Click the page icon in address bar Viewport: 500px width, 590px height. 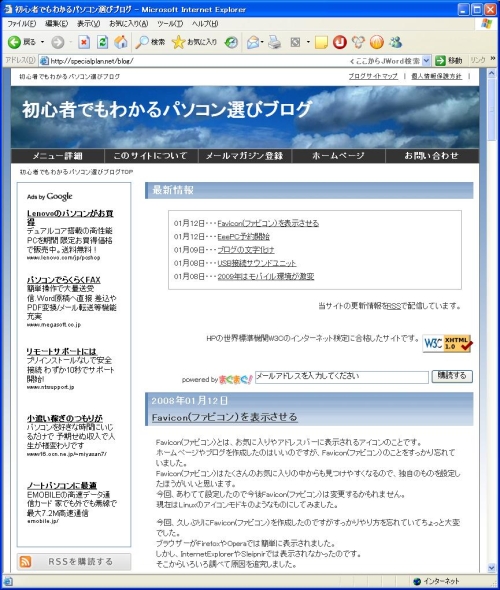(44, 61)
